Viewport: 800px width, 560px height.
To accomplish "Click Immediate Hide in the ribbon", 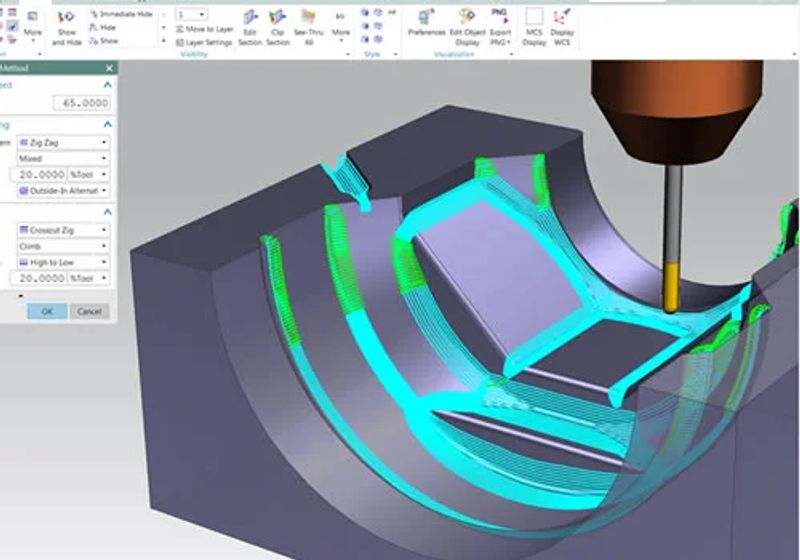I will tap(121, 14).
